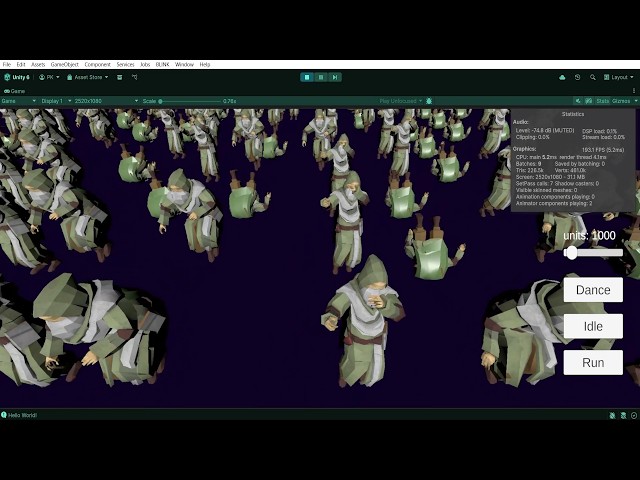This screenshot has width=640, height=480.
Task: Open the Undo History icon
Action: click(x=577, y=77)
